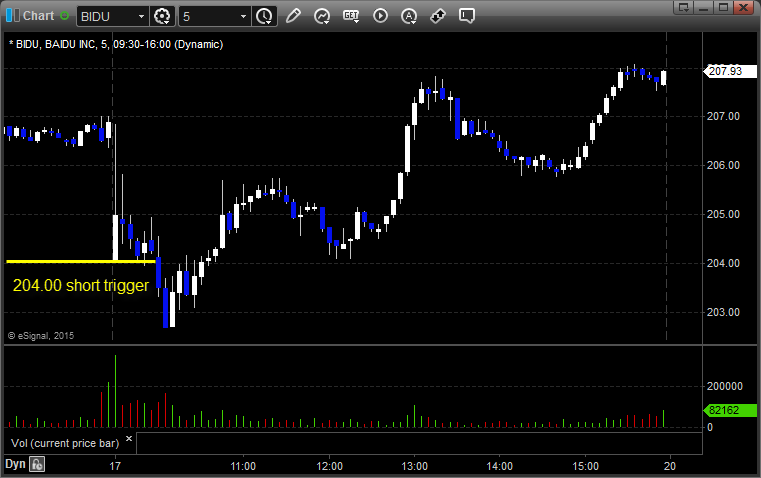Select the yellow 204.00 trigger line
Viewport: 761px width, 478px height.
tap(81, 262)
